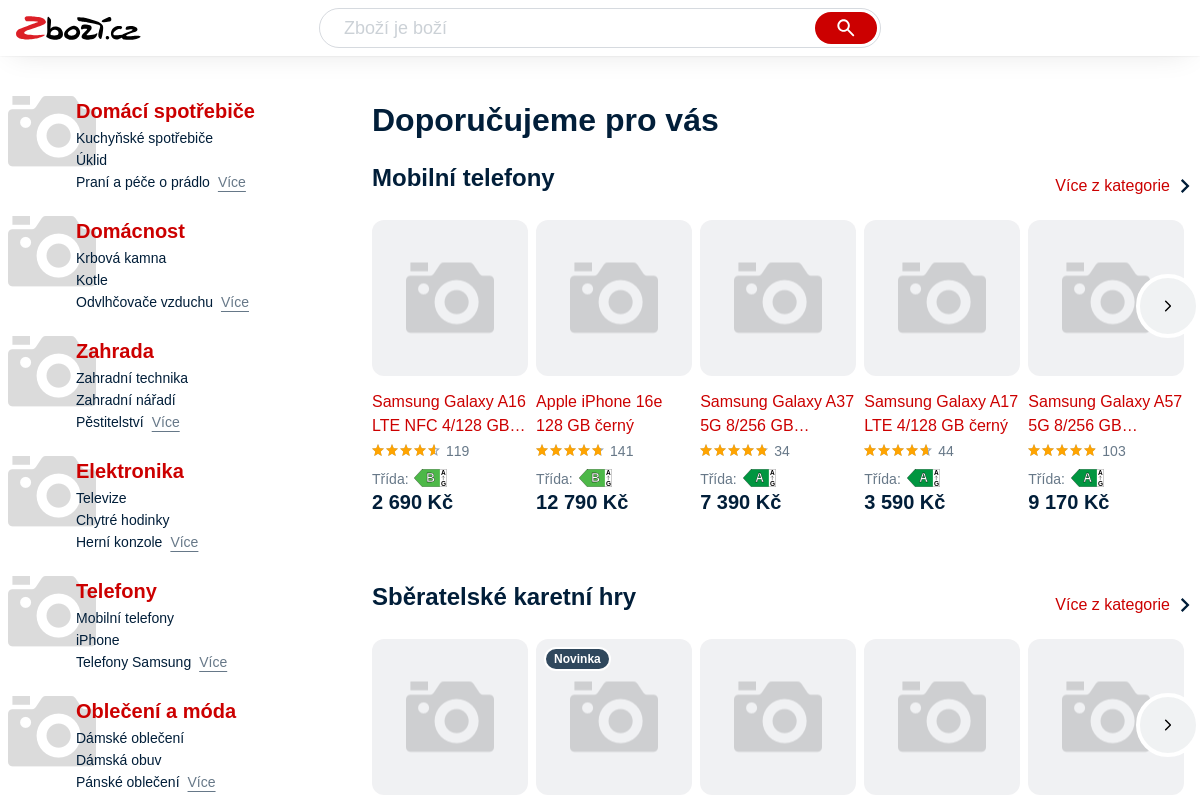Advance Mobilní telefony carousel with next arrow
Image resolution: width=1200 pixels, height=800 pixels.
pos(1167,306)
